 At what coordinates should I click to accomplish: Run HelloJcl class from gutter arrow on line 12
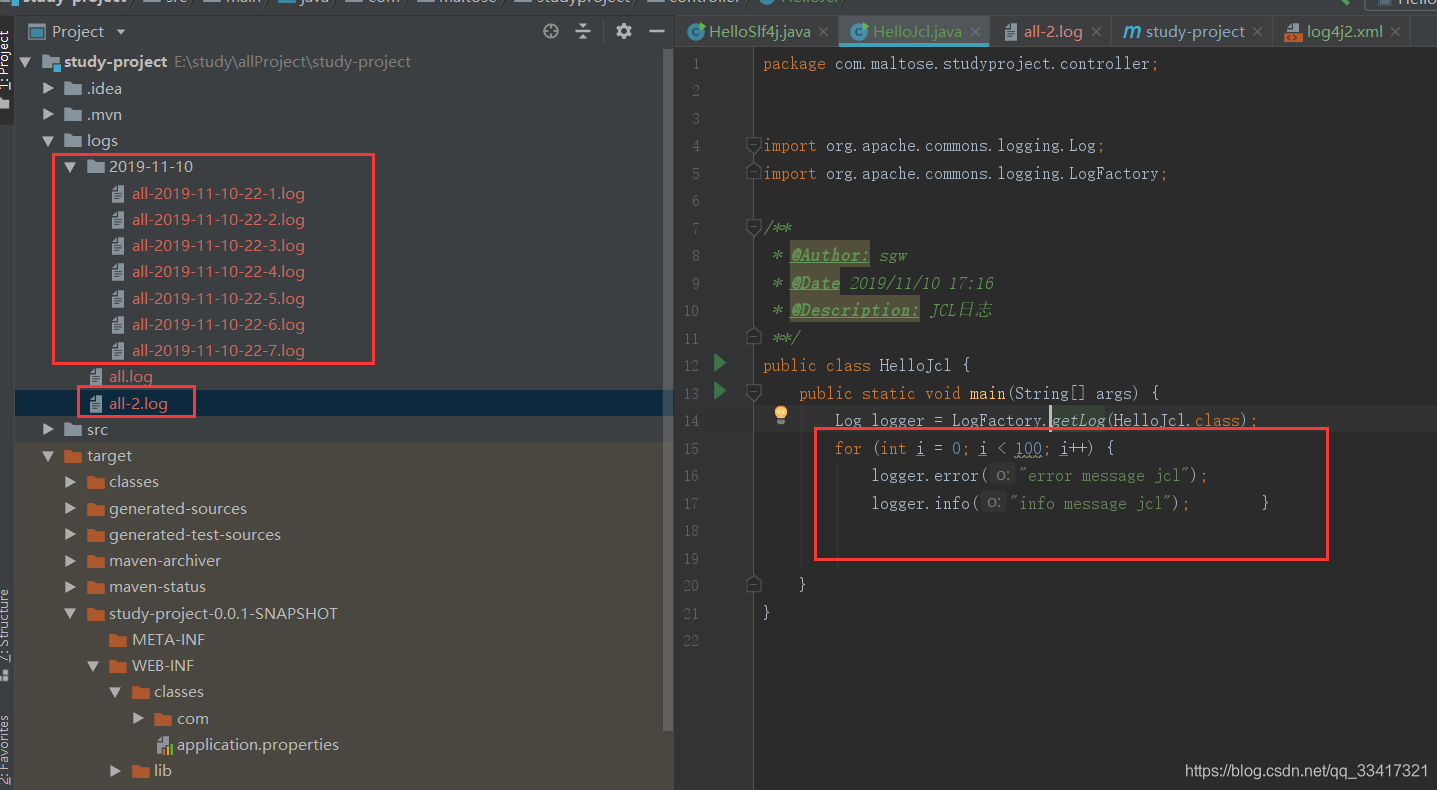point(719,363)
